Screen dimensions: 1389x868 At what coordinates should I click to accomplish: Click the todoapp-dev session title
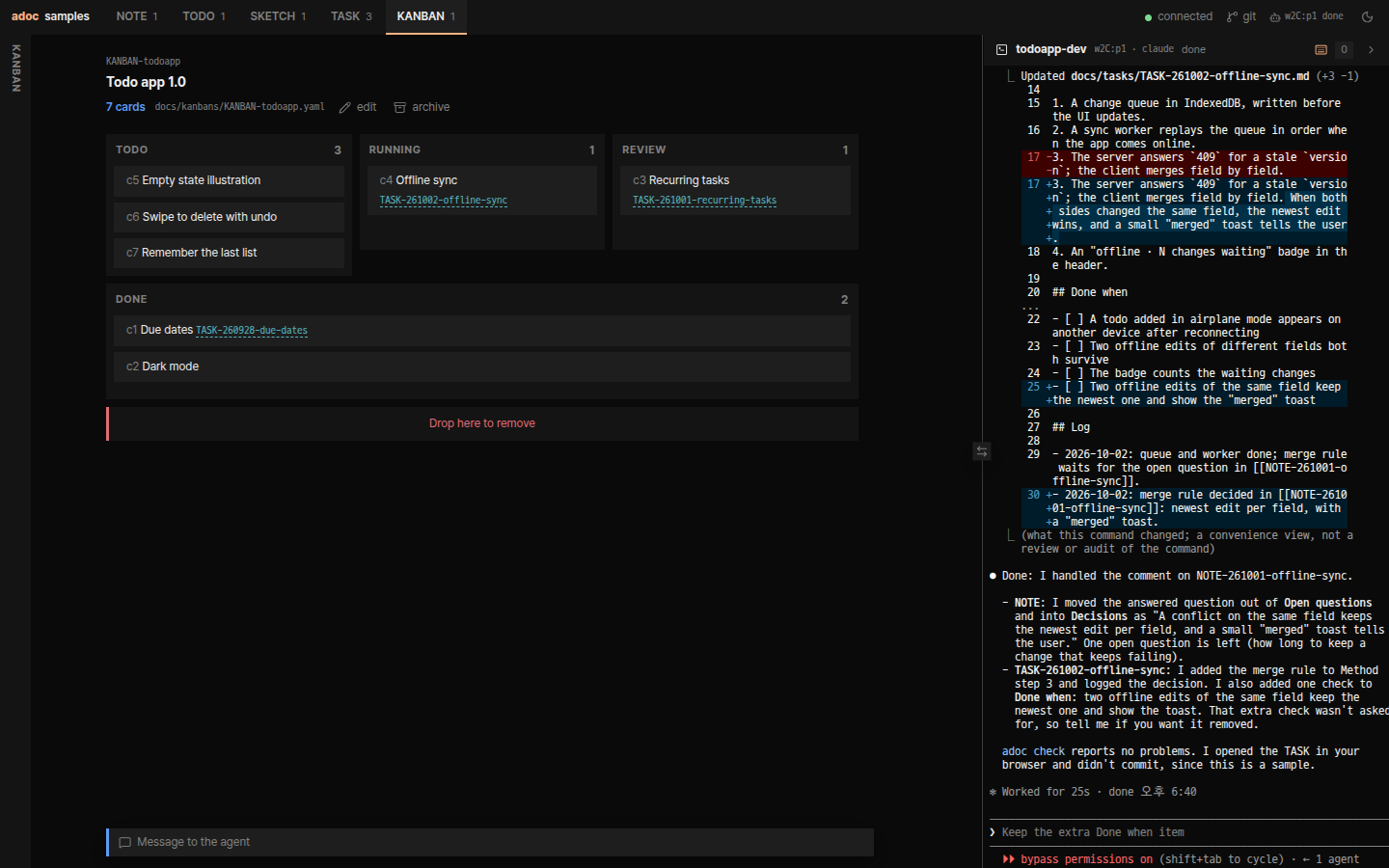click(x=1050, y=49)
